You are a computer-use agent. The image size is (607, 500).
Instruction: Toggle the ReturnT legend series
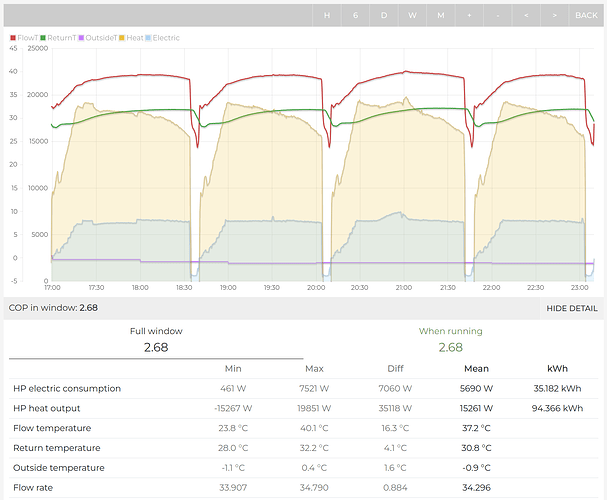[x=63, y=37]
